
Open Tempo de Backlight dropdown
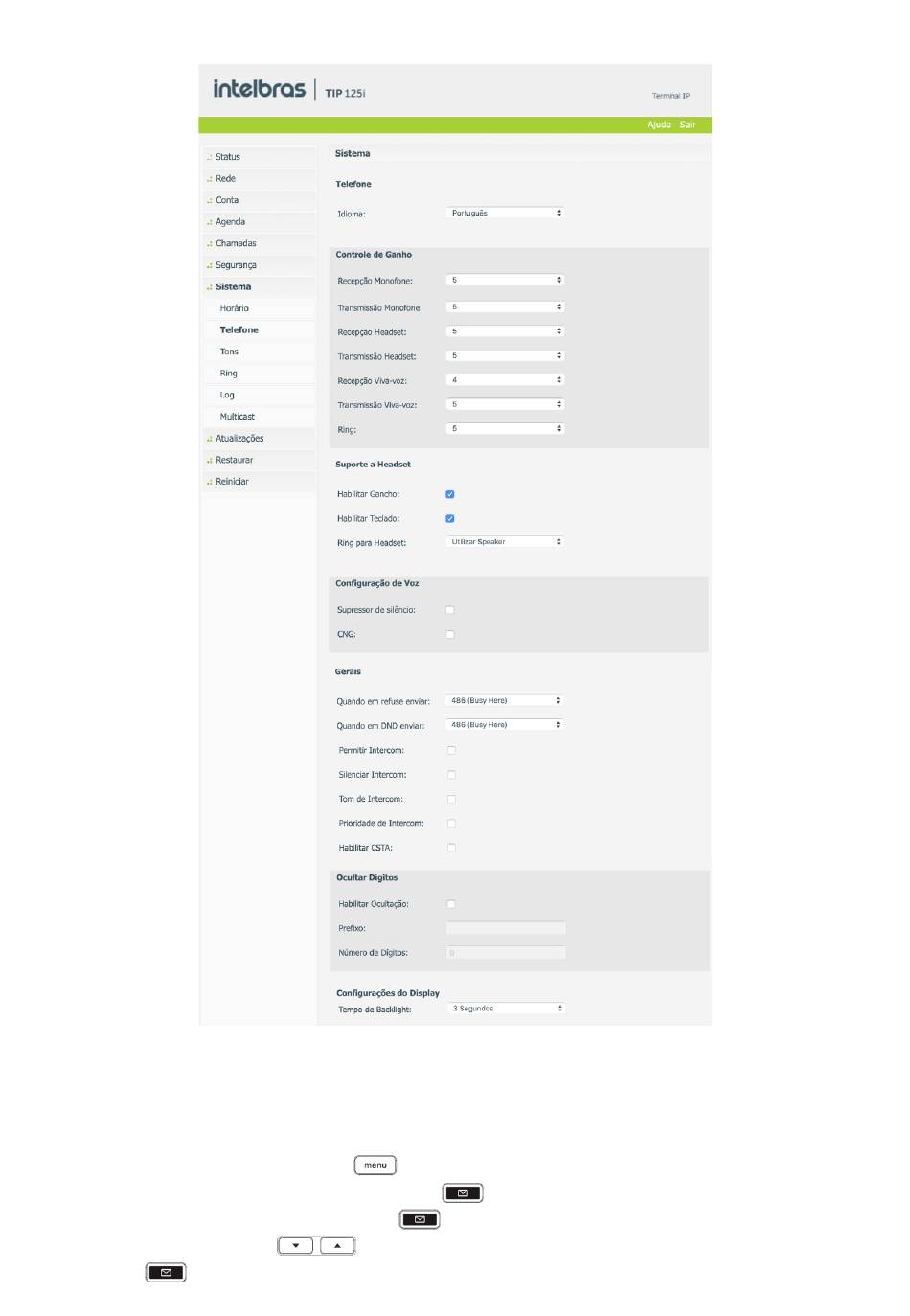[507, 1009]
